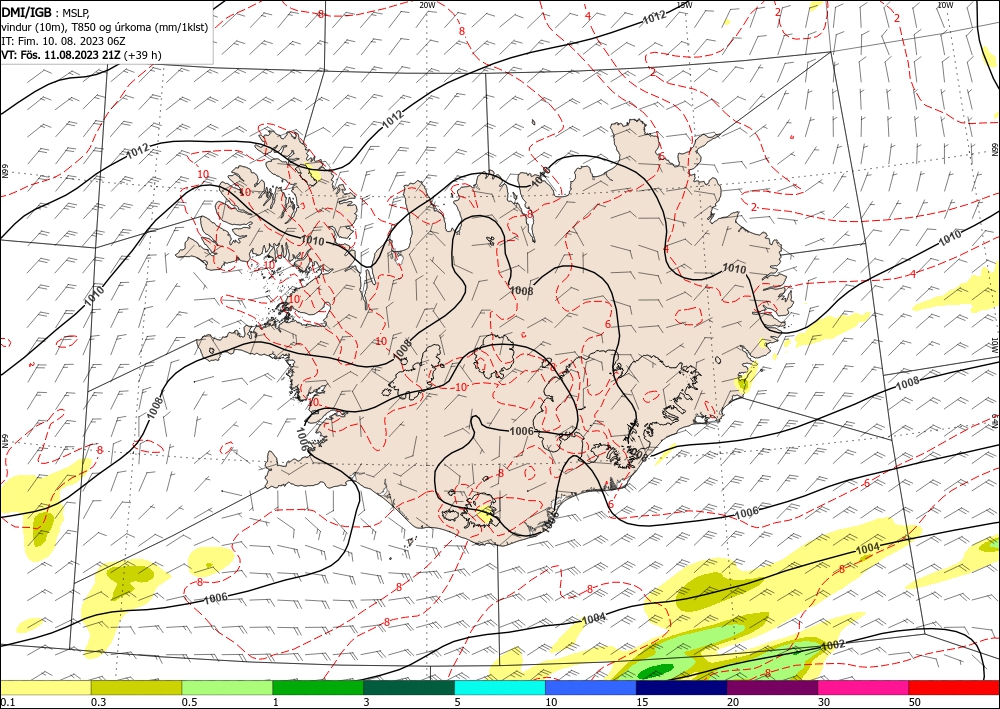The width and height of the screenshot is (1000, 709).
Task: Click legend value '50' under color bar
Action: [x=915, y=702]
